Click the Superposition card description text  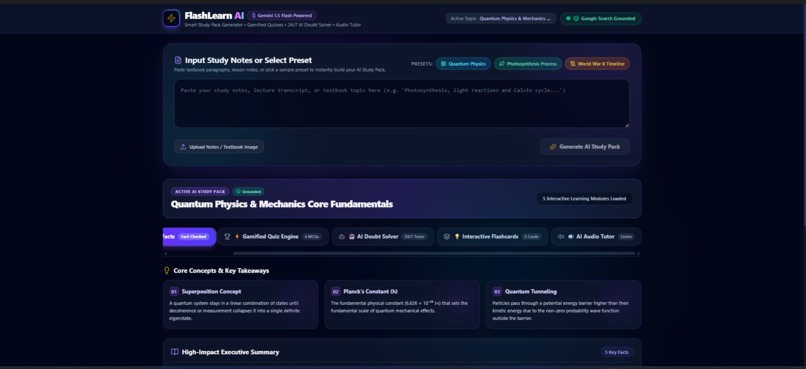234,310
